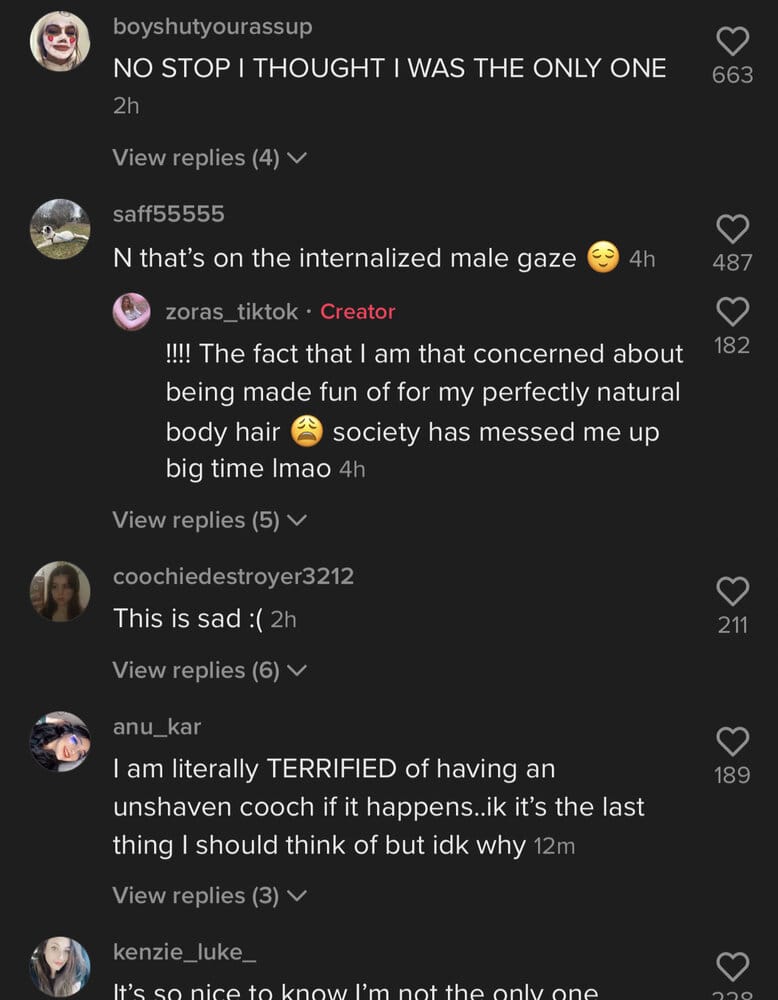Like boyshutyourassup's comment with the heart
Viewport: 778px width, 1000px height.
(733, 41)
